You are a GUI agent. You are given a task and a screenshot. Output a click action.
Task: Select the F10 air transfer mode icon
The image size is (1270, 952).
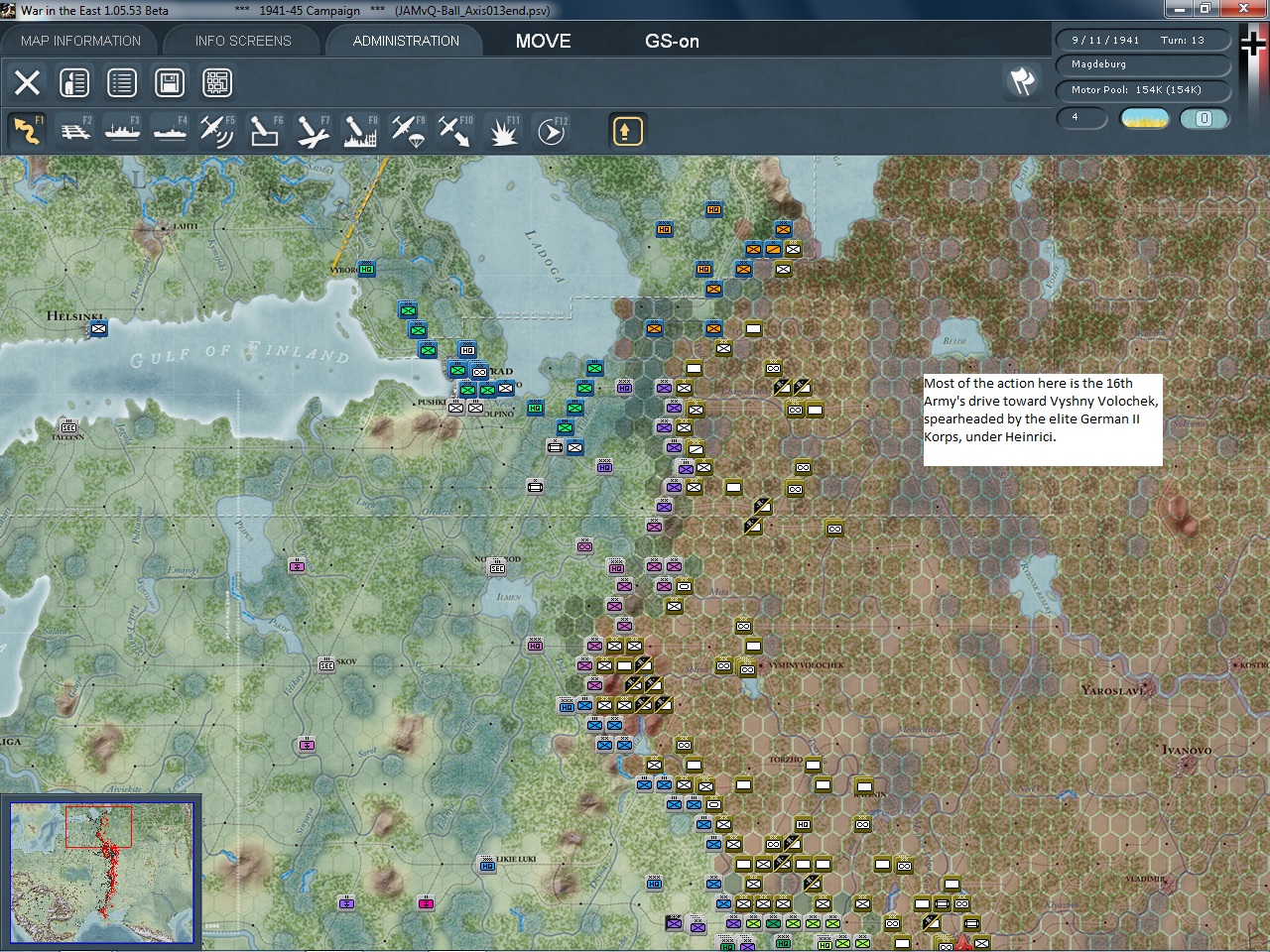point(455,131)
